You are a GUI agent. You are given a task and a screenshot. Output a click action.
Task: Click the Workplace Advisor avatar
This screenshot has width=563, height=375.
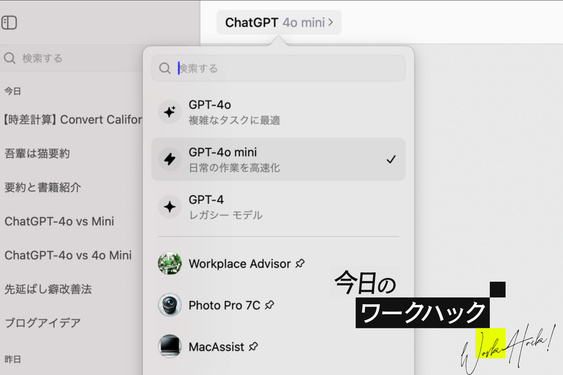point(170,263)
